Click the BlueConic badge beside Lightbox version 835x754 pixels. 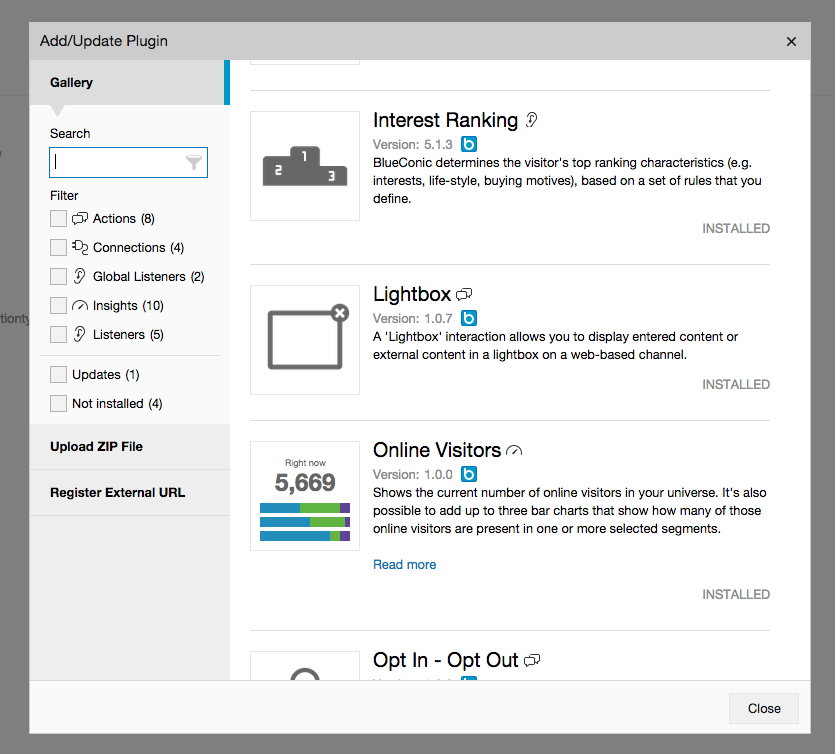(x=469, y=319)
